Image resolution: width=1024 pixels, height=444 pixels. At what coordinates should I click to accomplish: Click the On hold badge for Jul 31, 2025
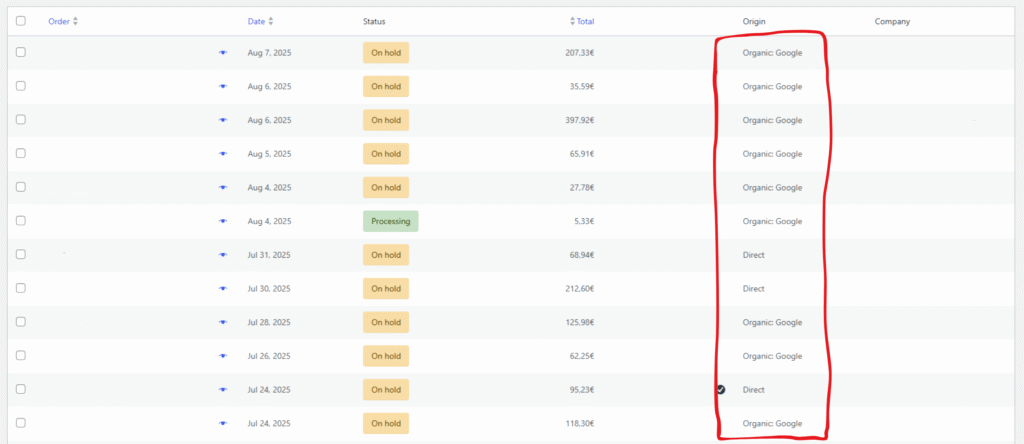[x=386, y=255]
